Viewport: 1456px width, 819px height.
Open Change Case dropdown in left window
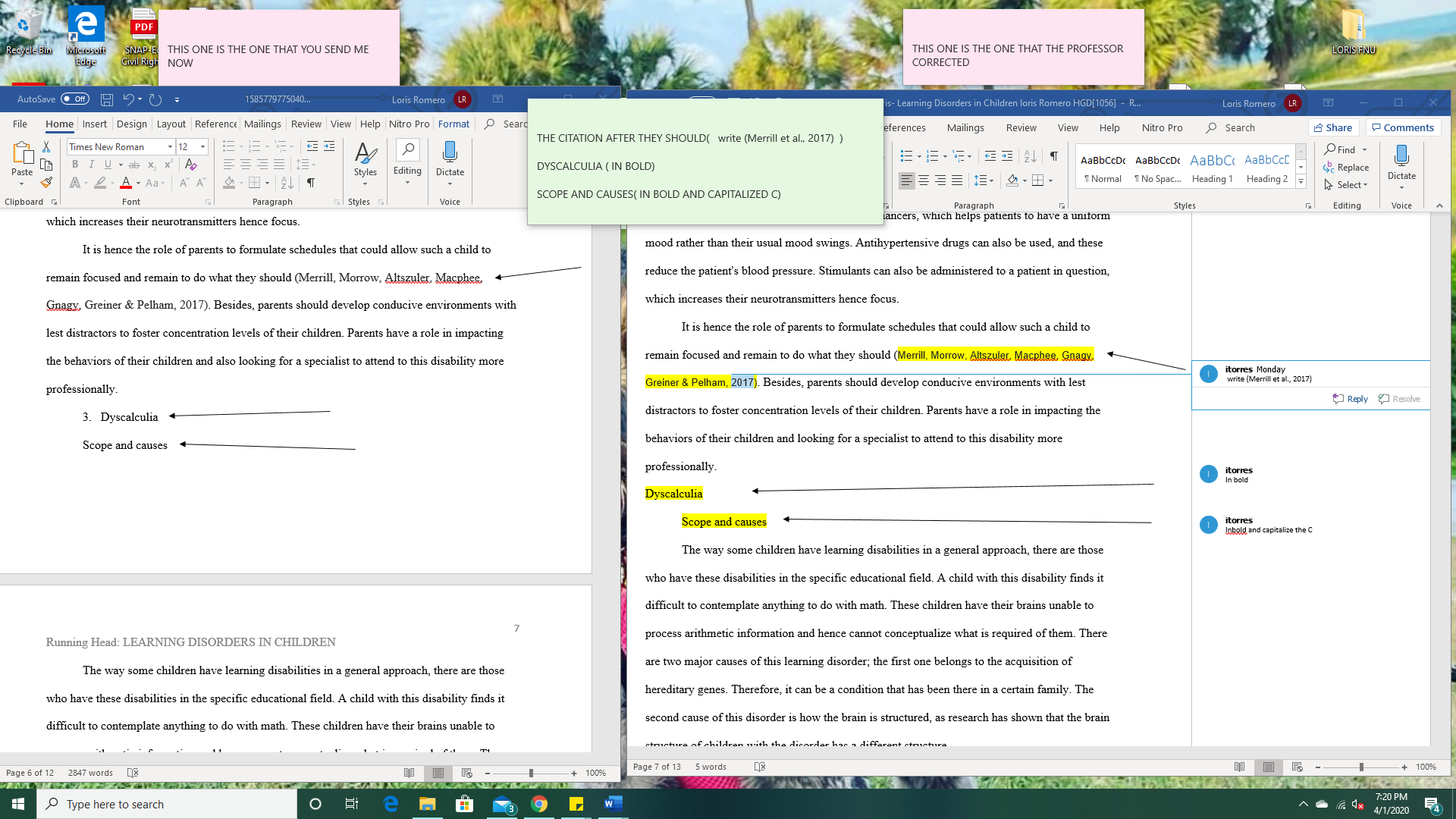153,183
